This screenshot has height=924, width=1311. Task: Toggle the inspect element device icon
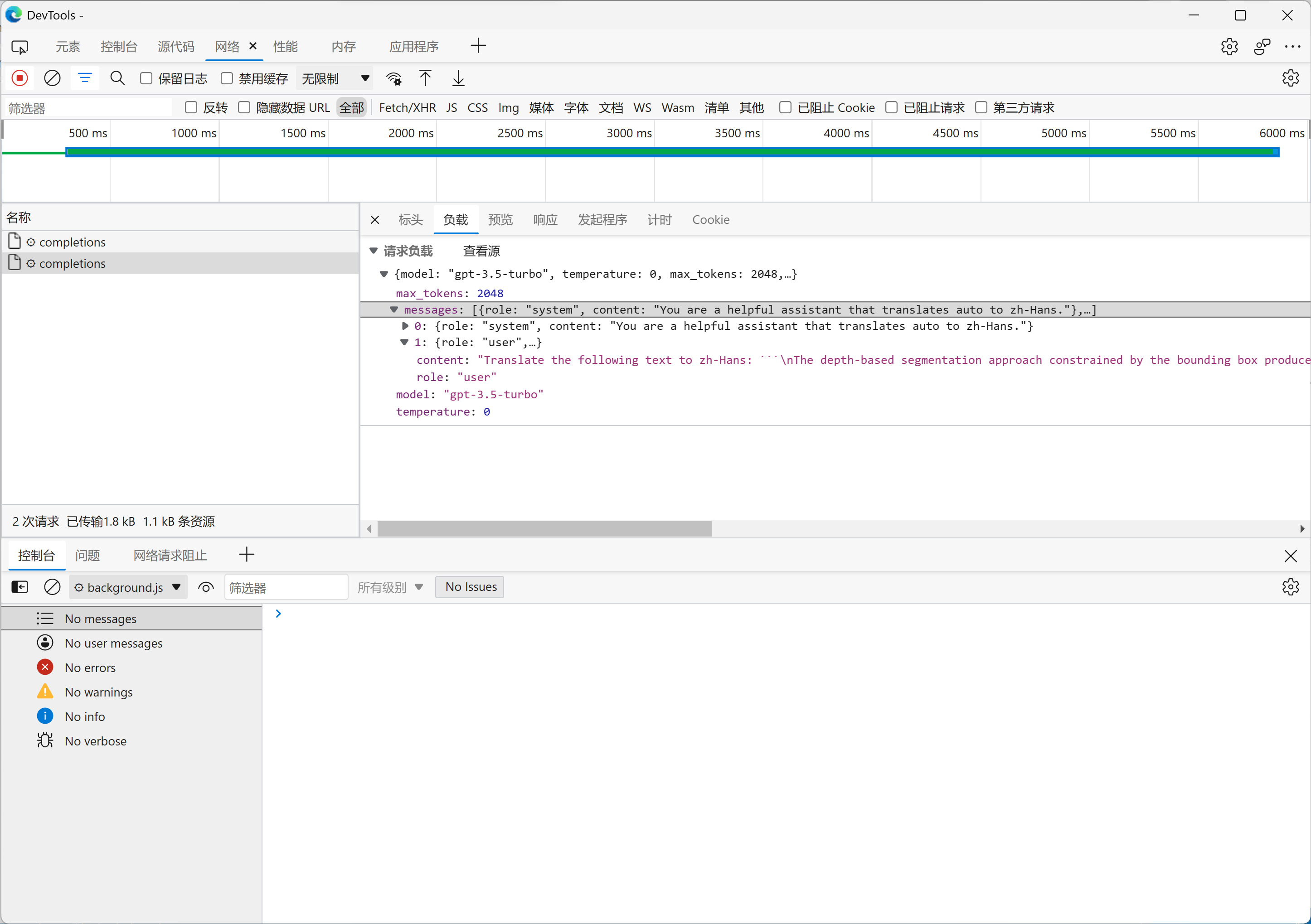tap(20, 47)
